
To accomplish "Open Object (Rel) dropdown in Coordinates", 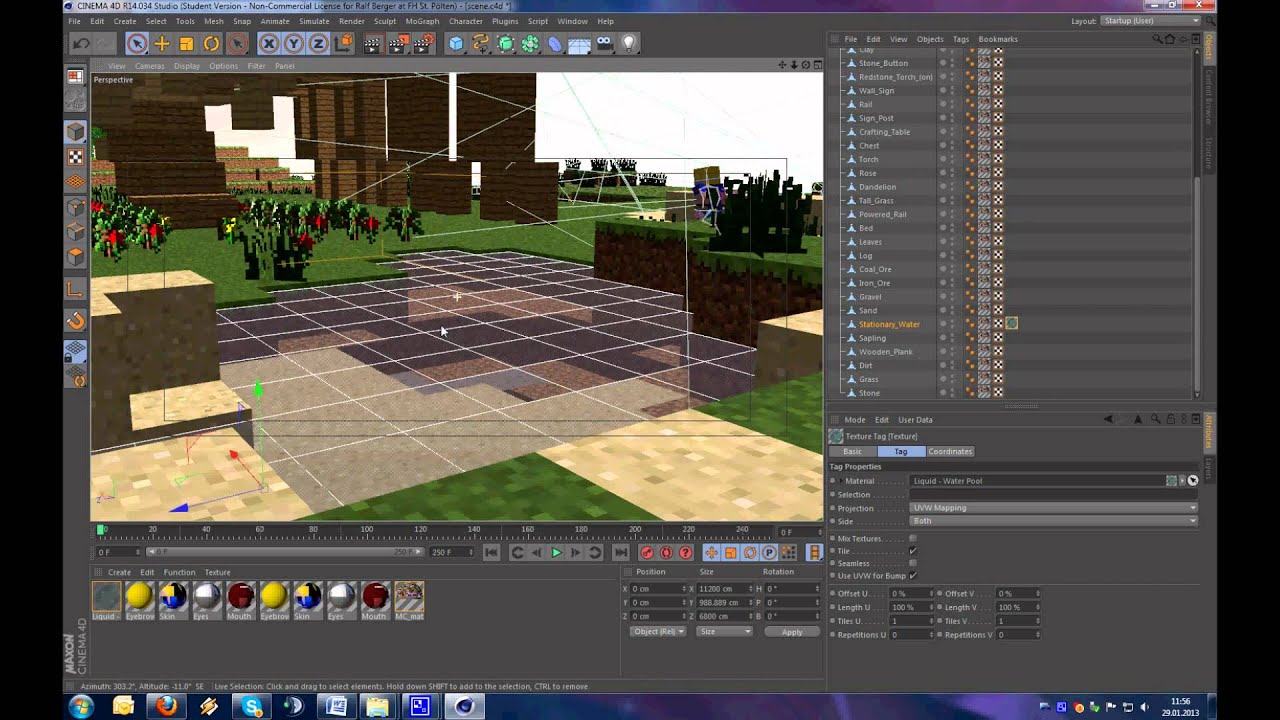I will [x=658, y=632].
